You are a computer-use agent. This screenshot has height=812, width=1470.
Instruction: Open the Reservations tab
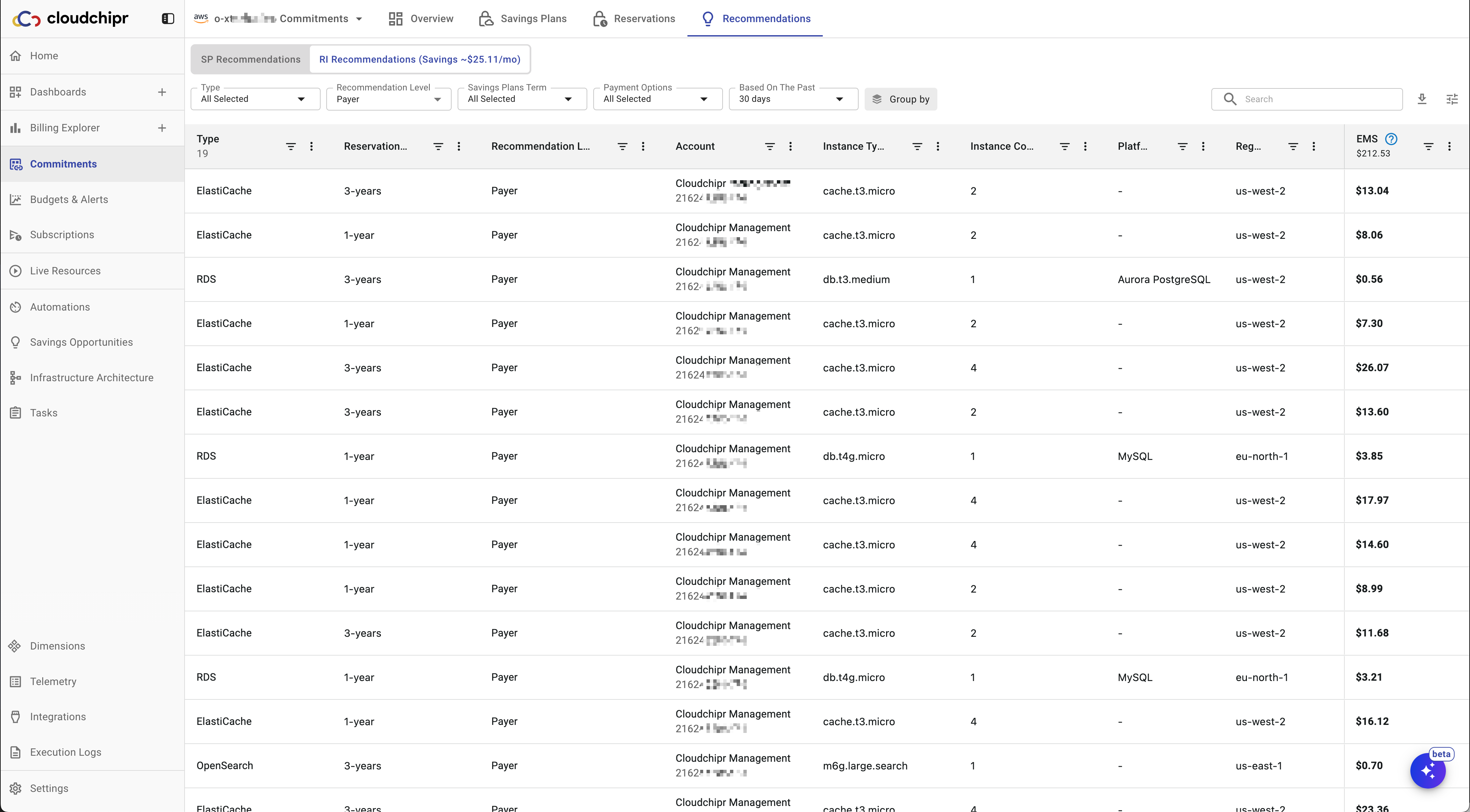tap(633, 19)
